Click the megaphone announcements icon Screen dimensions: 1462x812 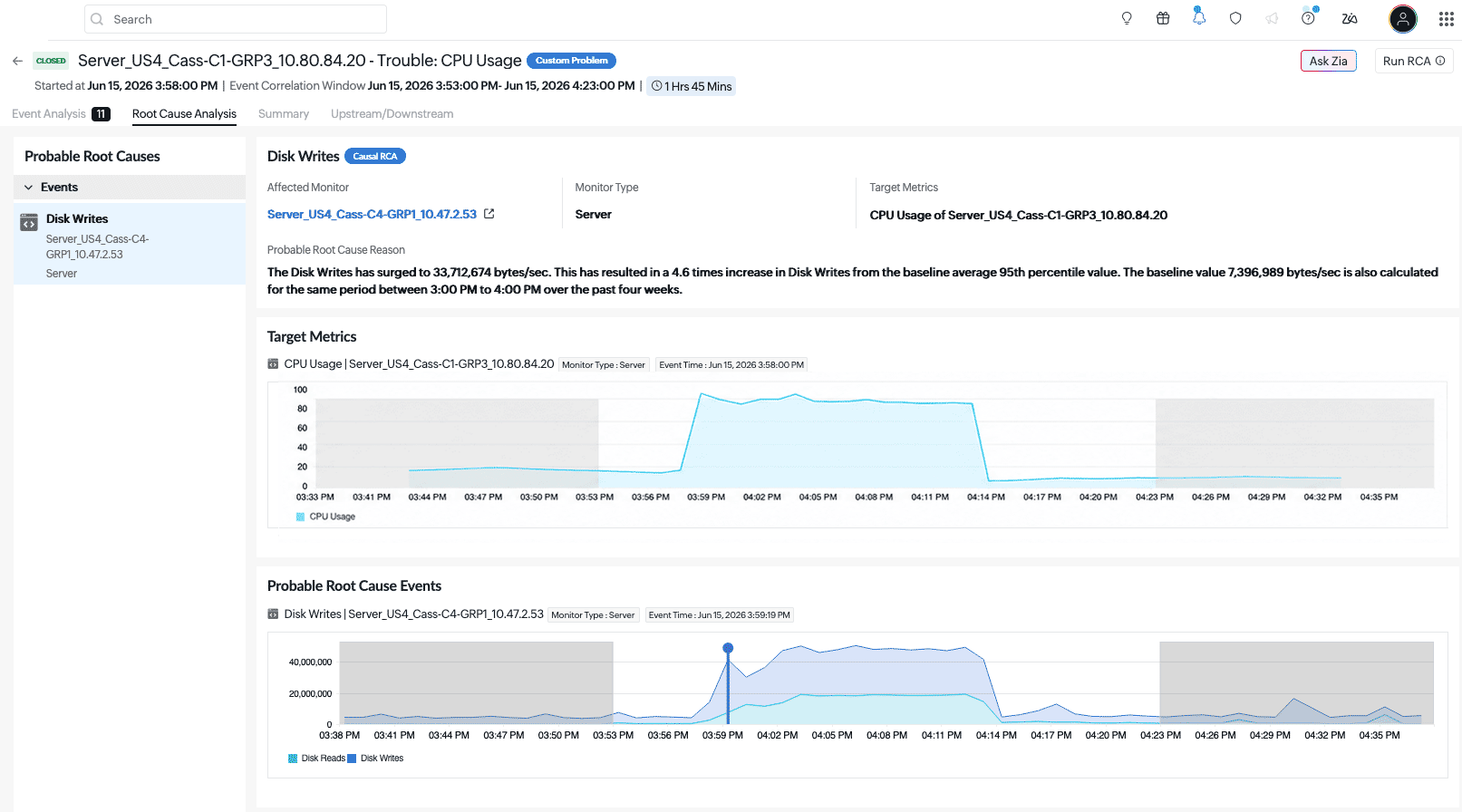pos(1272,18)
